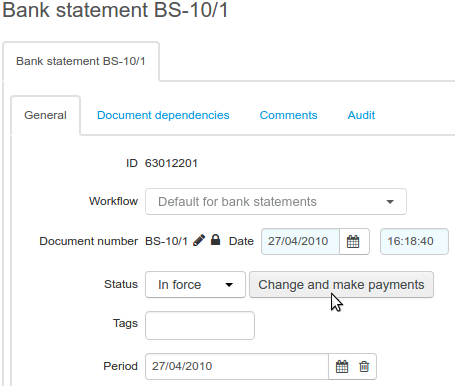This screenshot has width=455, height=386.
Task: Click the ID value 63012201
Action: (171, 163)
